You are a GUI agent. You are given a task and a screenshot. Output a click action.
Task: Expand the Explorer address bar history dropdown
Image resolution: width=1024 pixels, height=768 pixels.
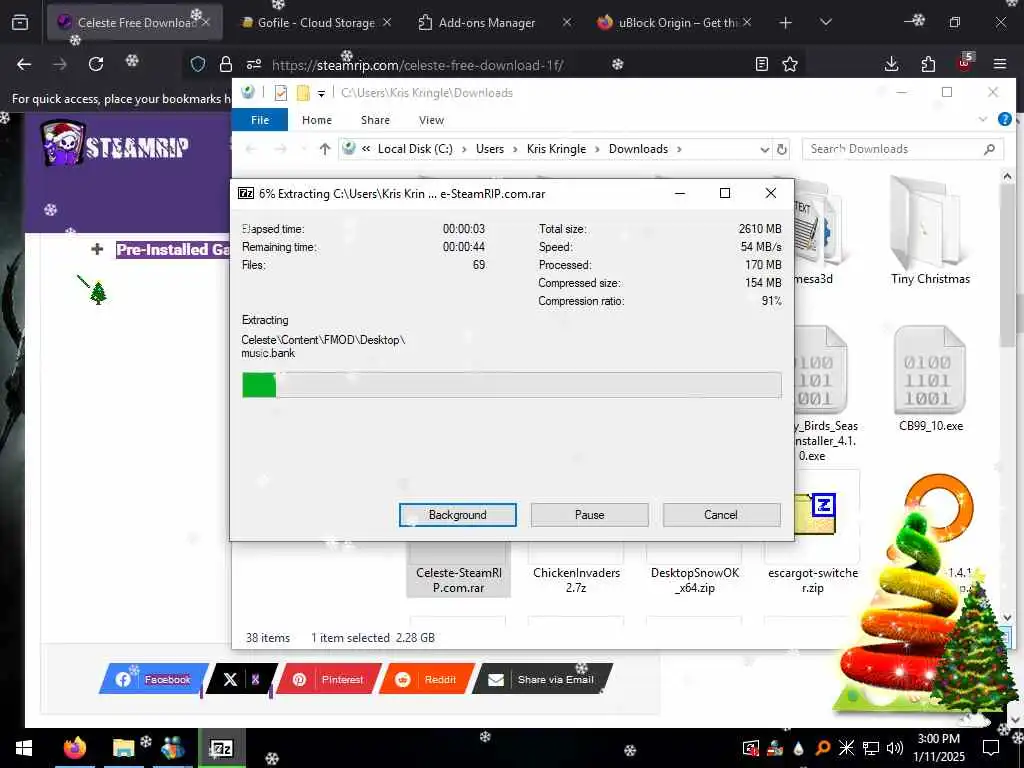(764, 150)
